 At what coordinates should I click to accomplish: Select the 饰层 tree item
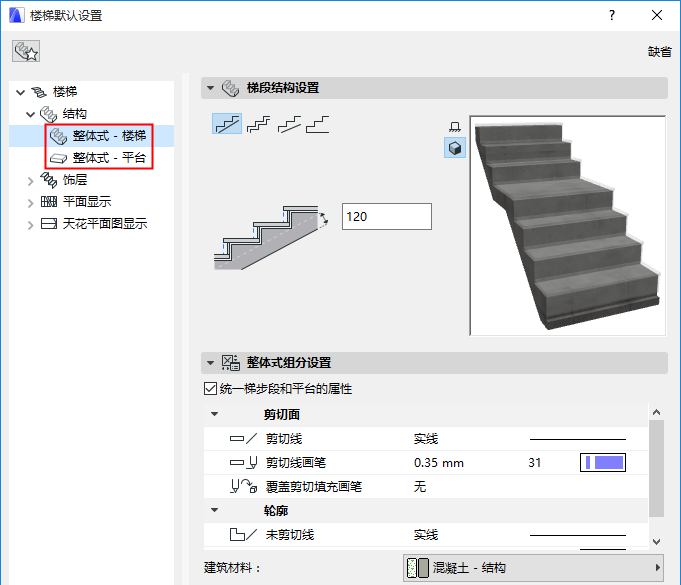pos(75,180)
